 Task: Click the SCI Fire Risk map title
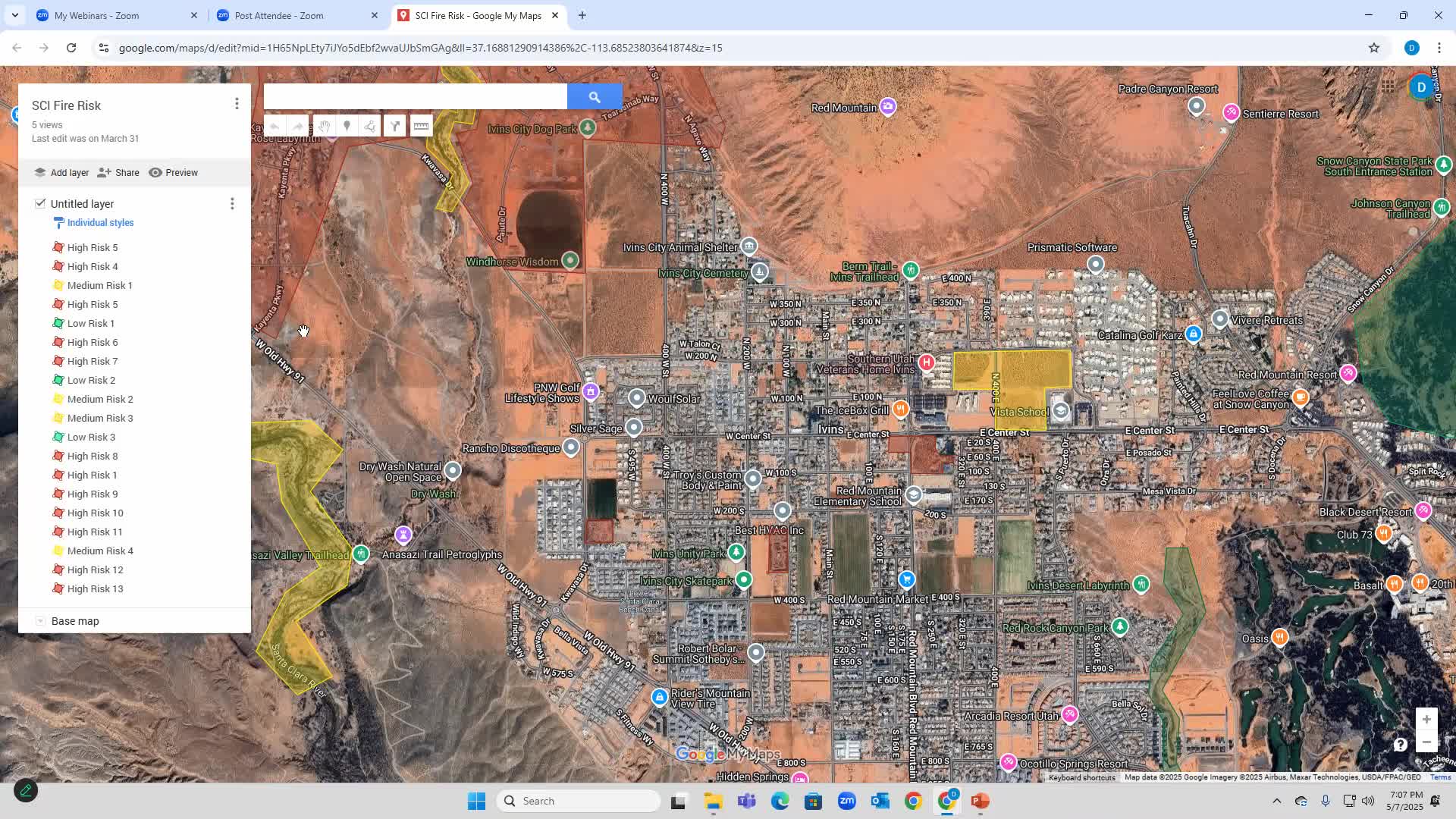coord(66,106)
